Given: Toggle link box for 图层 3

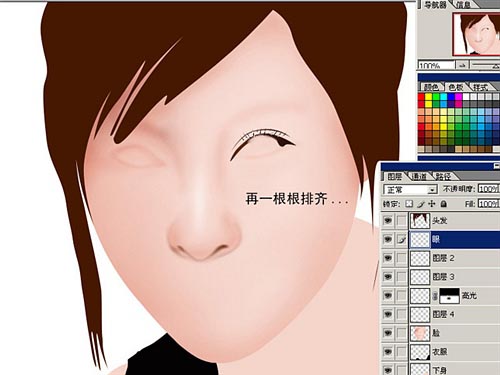Looking at the screenshot, I should tap(402, 277).
